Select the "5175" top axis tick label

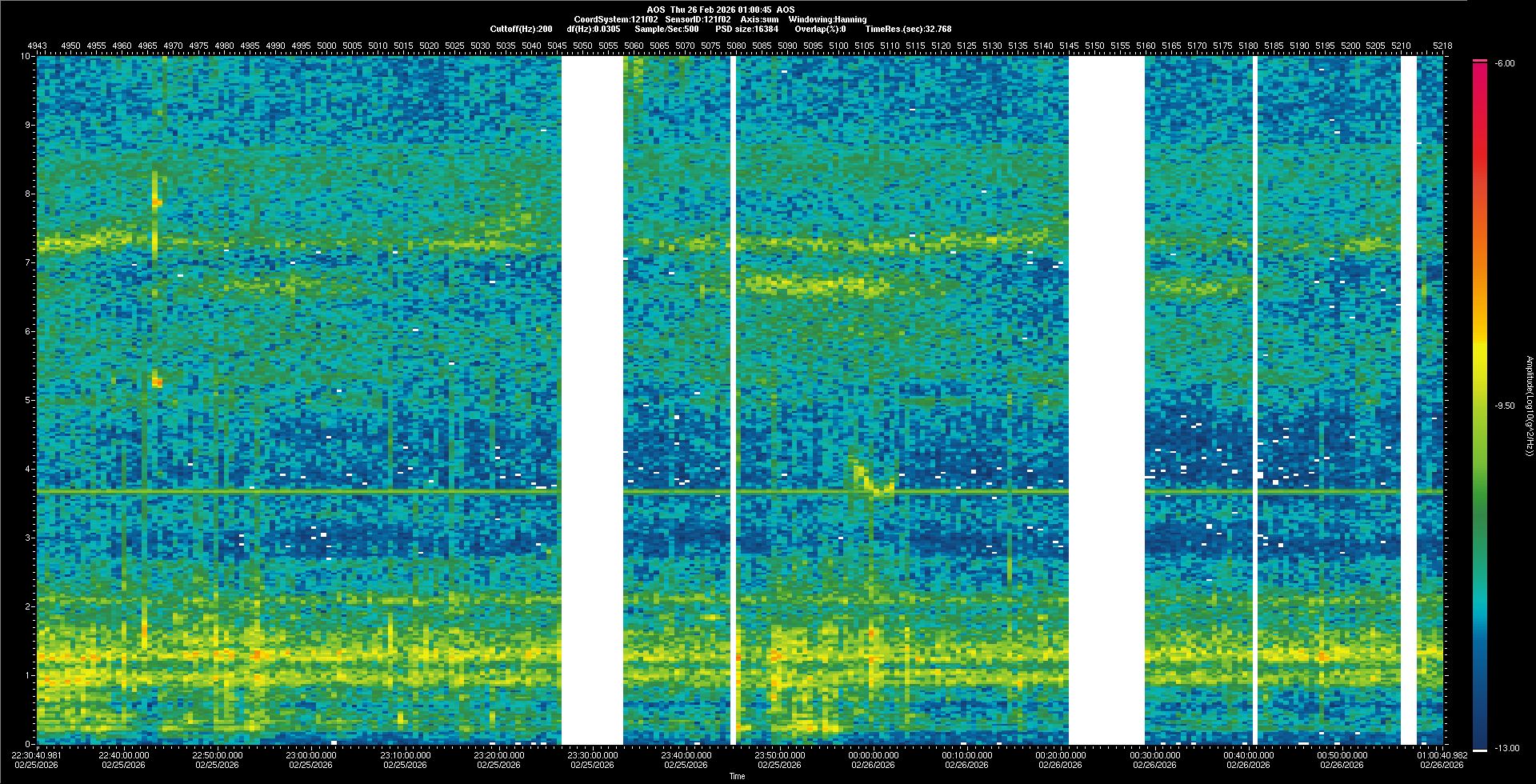click(1222, 46)
